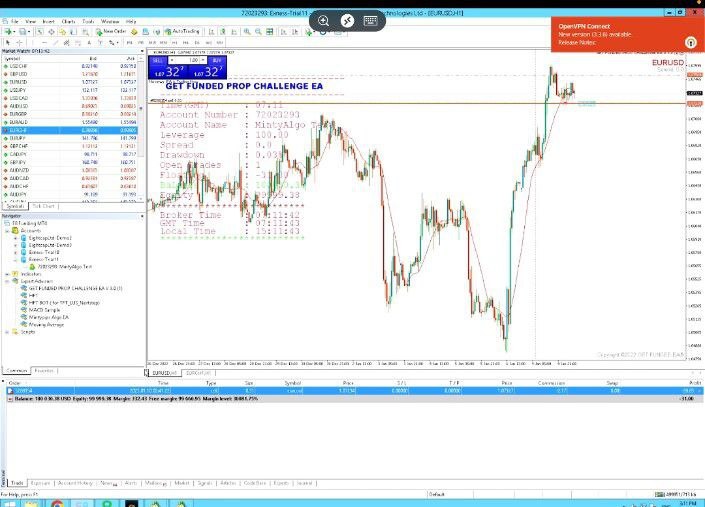Open the Window menu
The image size is (705, 507).
pyautogui.click(x=110, y=21)
